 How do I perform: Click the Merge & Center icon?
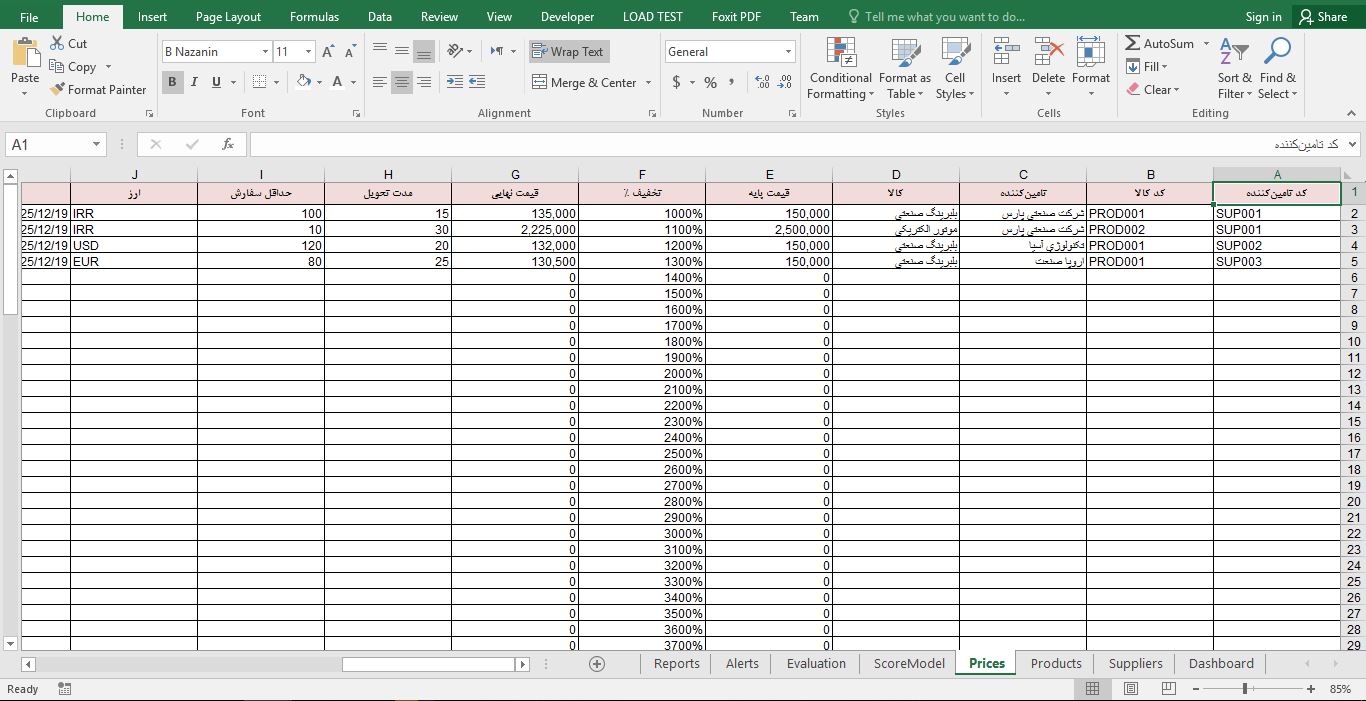[539, 82]
